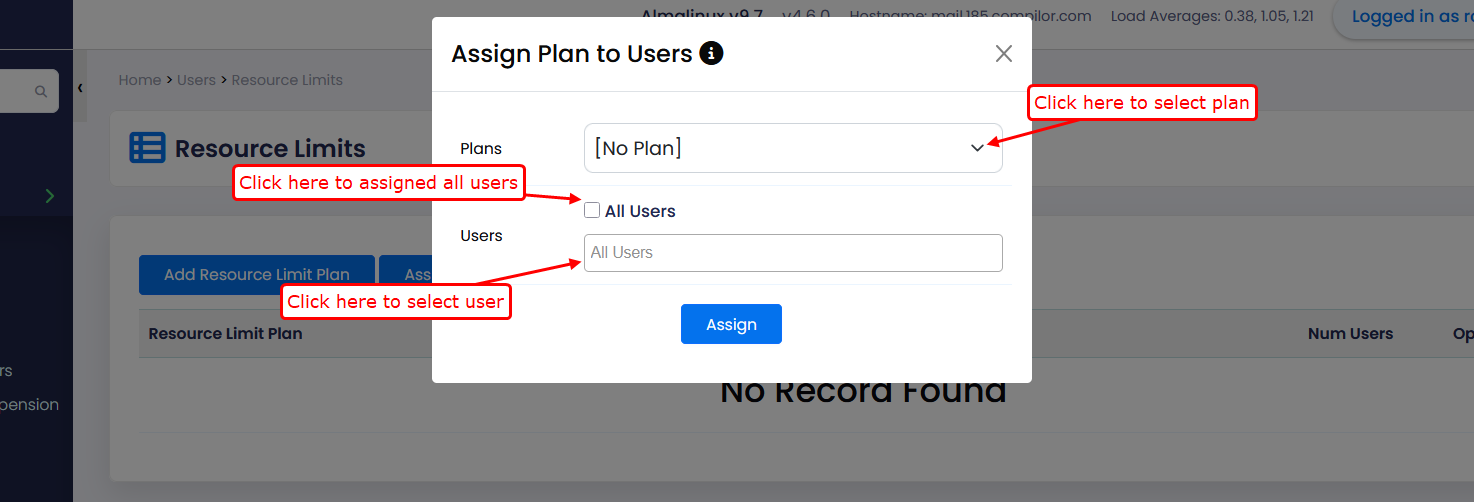
Task: Open Users from the breadcrumb trail
Action: point(196,80)
